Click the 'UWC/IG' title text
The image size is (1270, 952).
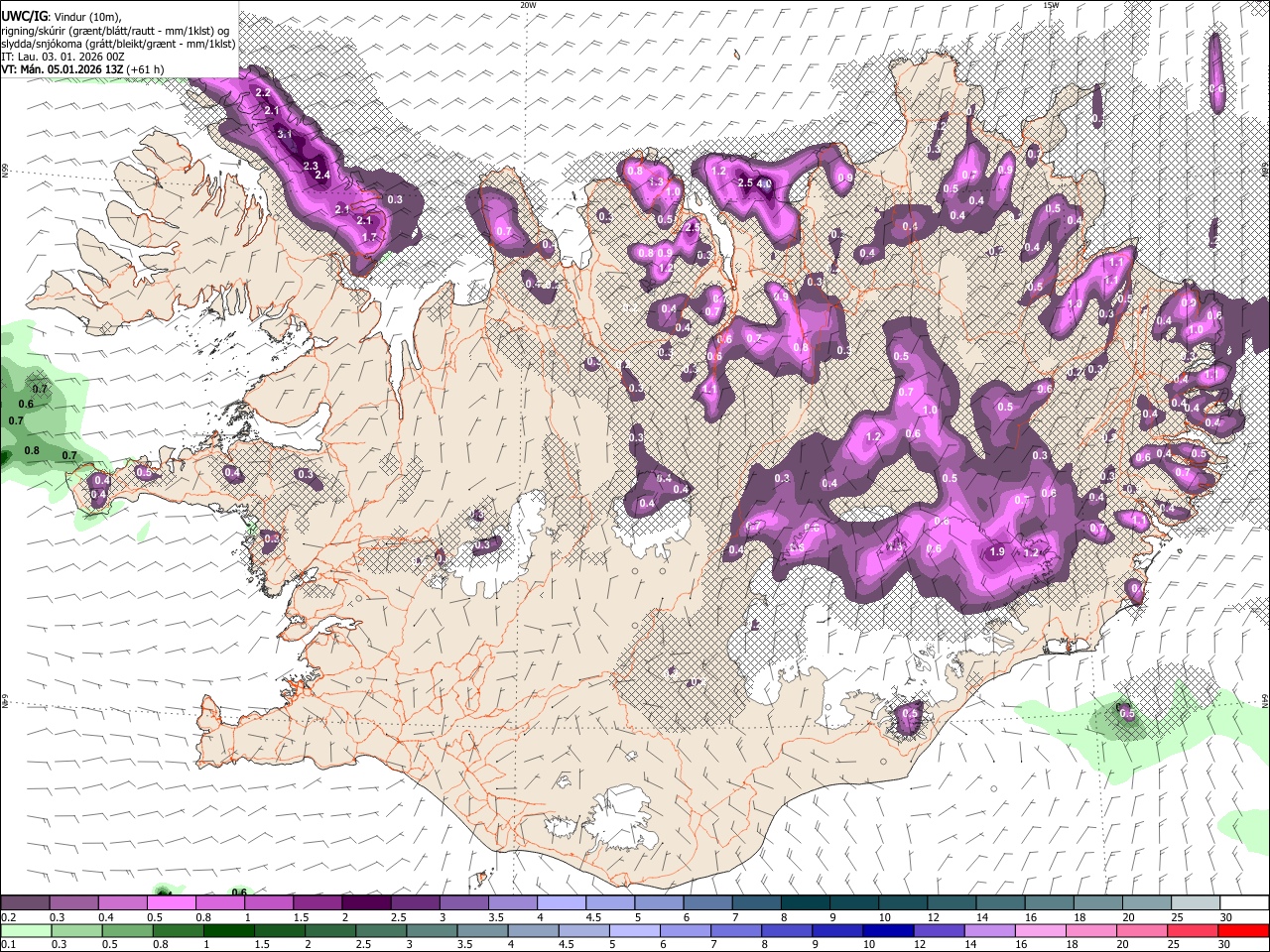coord(23,16)
